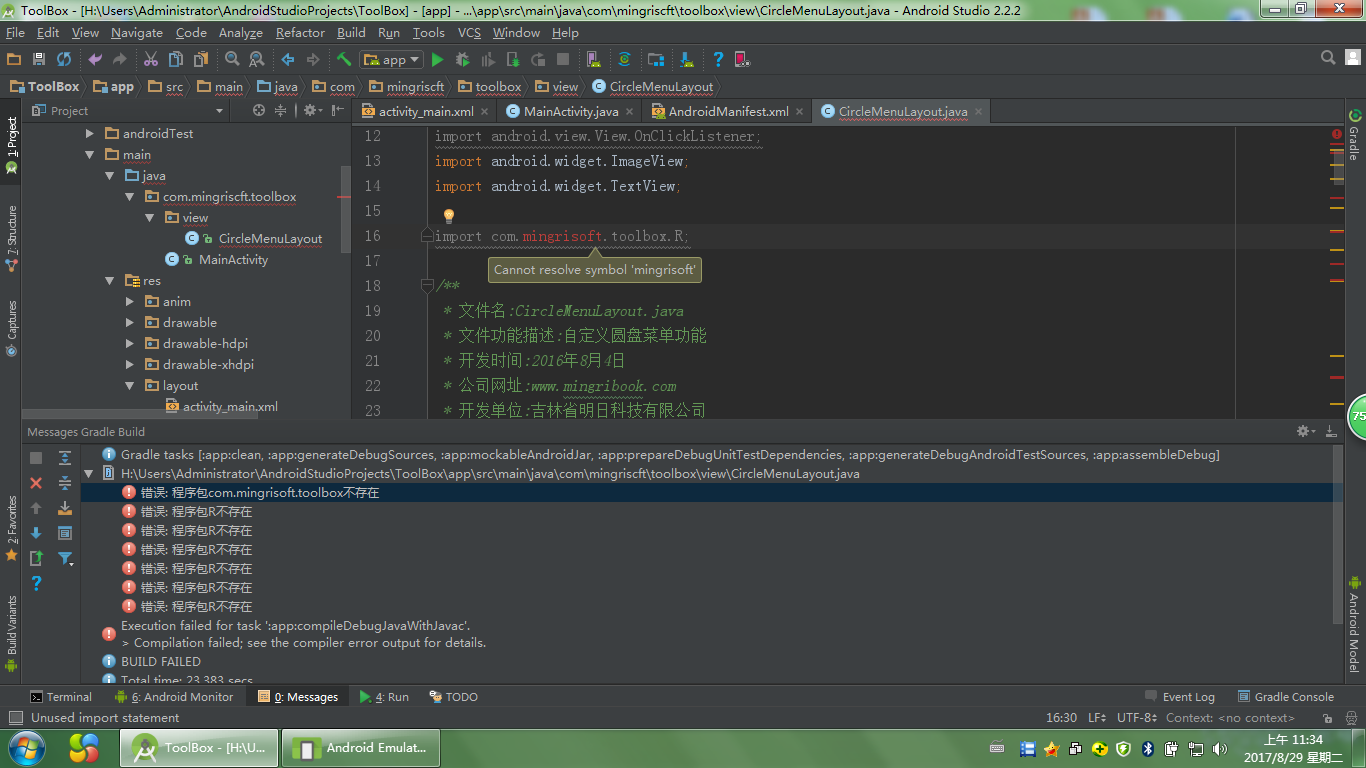
Task: Expand the androidTest folder
Action: click(x=89, y=133)
